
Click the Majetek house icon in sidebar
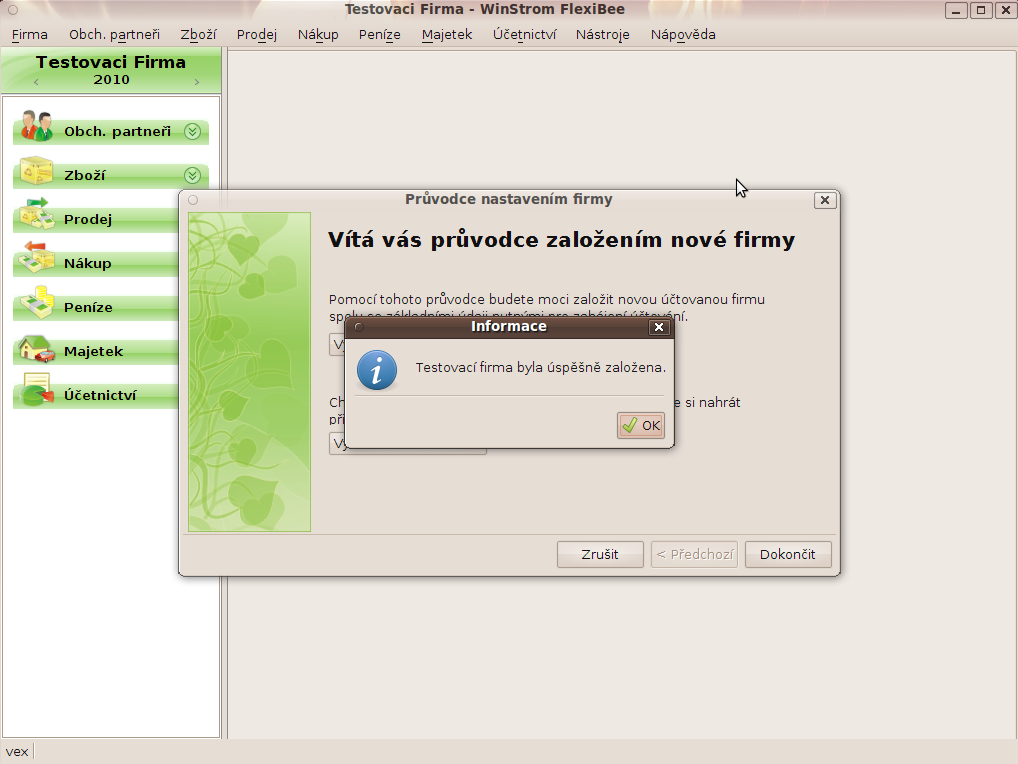(x=36, y=347)
